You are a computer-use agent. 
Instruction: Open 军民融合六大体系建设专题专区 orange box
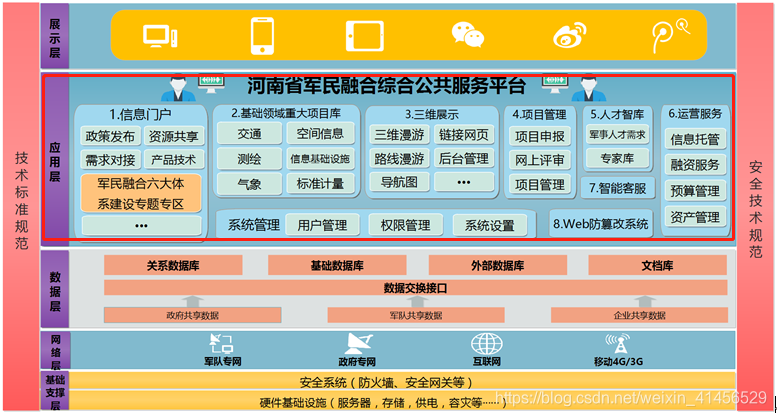(x=141, y=193)
